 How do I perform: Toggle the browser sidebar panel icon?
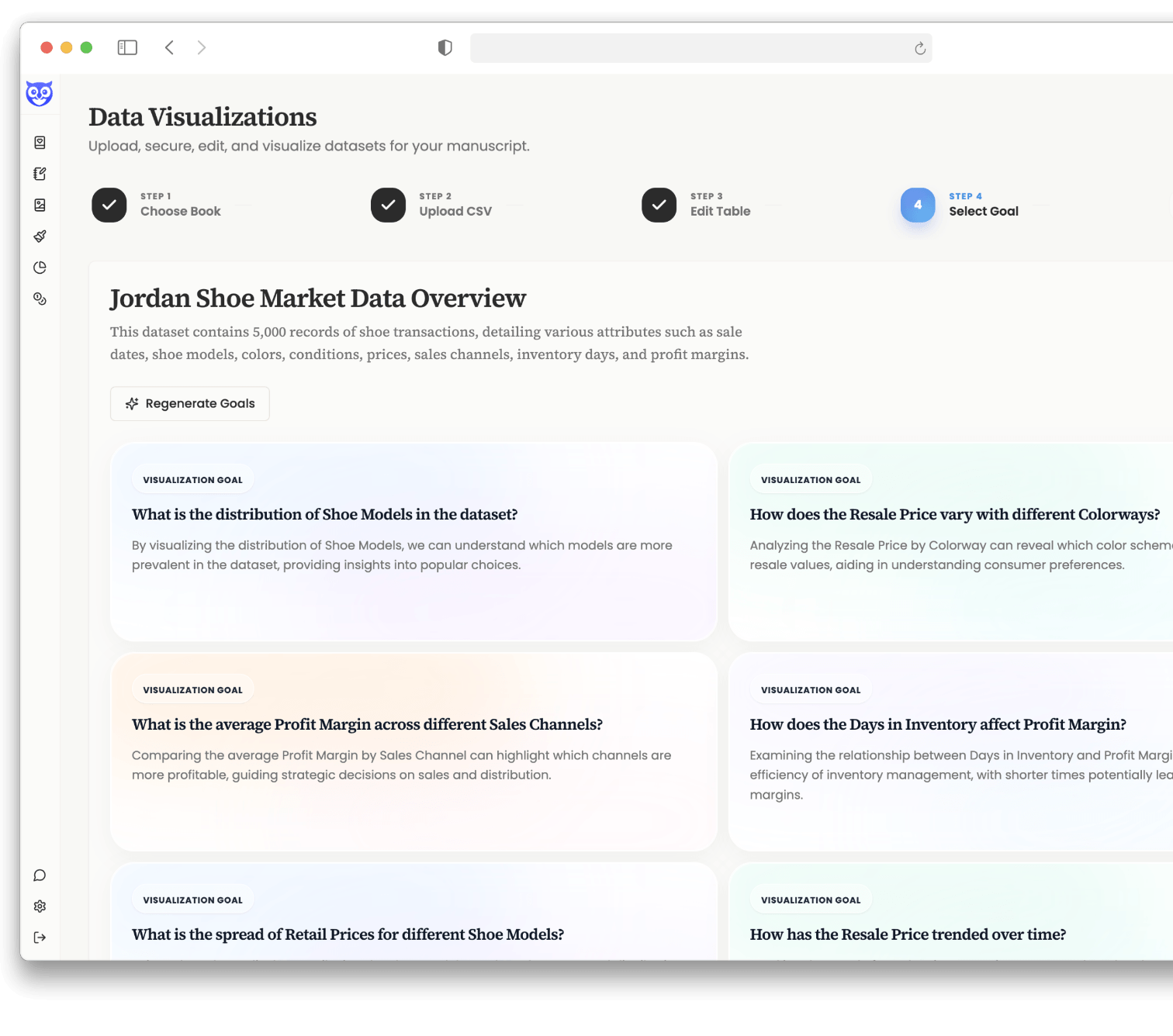[127, 47]
